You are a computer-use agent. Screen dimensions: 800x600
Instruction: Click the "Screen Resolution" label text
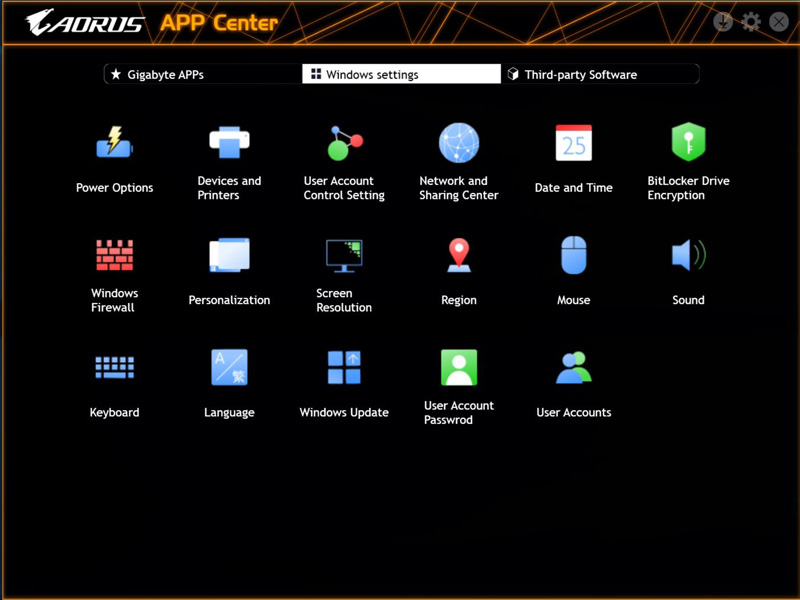click(x=344, y=300)
